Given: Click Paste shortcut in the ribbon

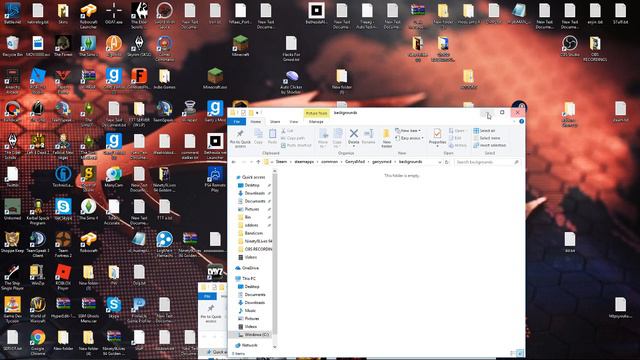Looking at the screenshot, I should tap(296, 145).
